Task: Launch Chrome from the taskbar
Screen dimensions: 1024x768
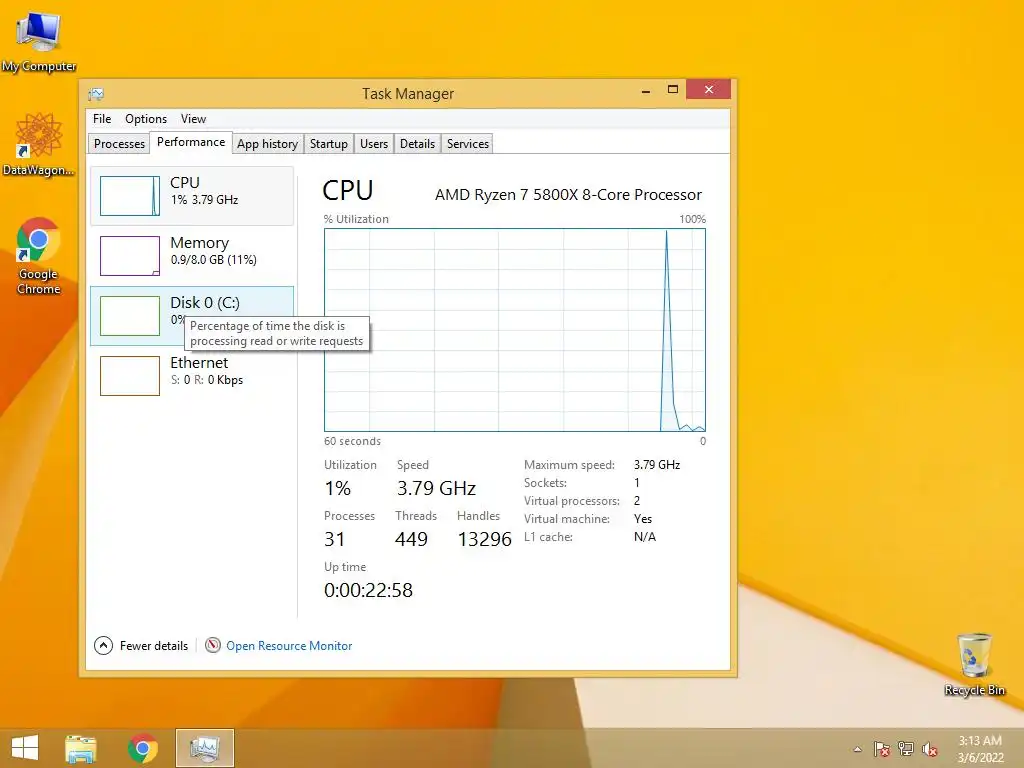Action: click(x=143, y=748)
